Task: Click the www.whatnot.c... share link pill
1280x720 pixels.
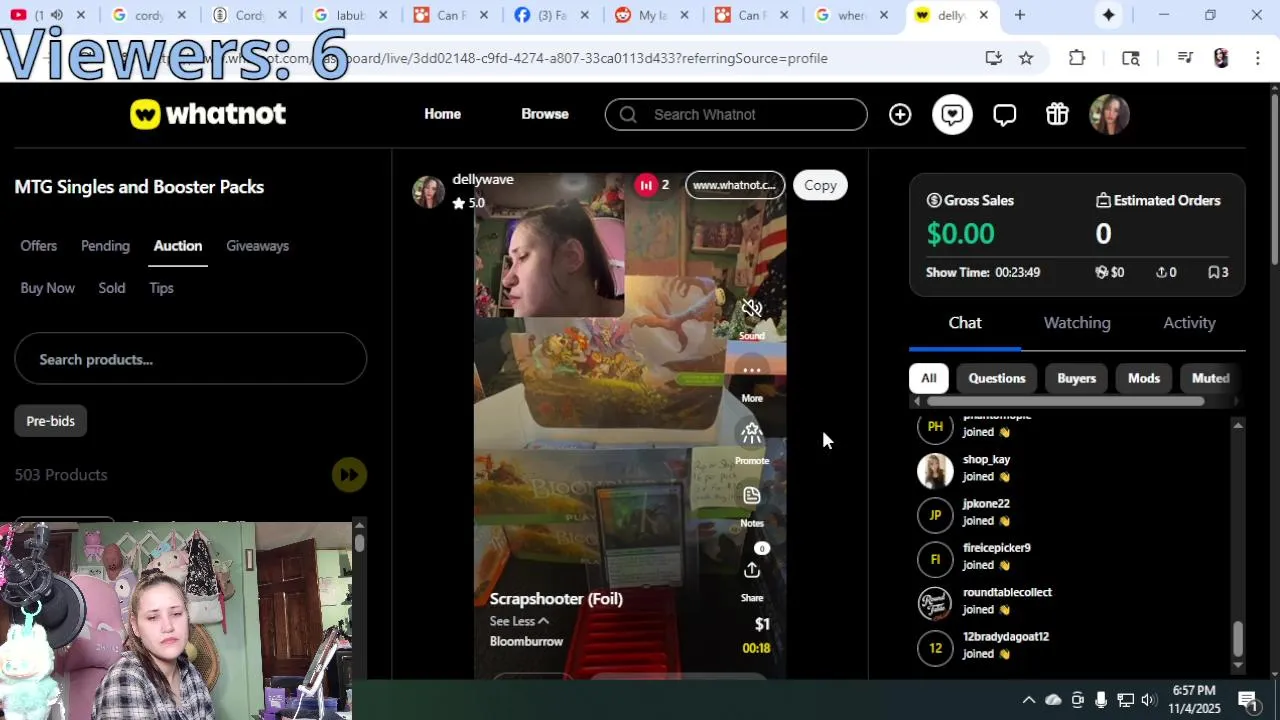Action: click(x=735, y=185)
